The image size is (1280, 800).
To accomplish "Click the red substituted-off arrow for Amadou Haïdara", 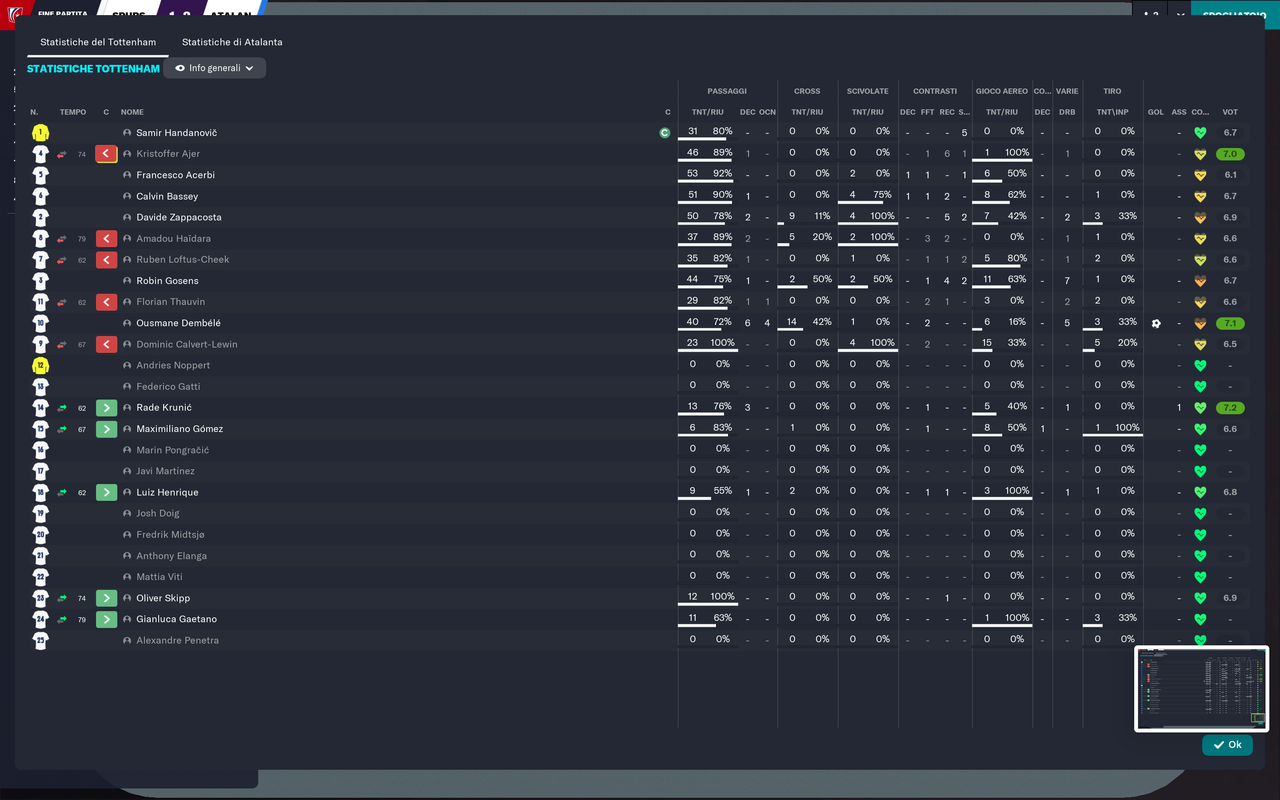I will 107,239.
